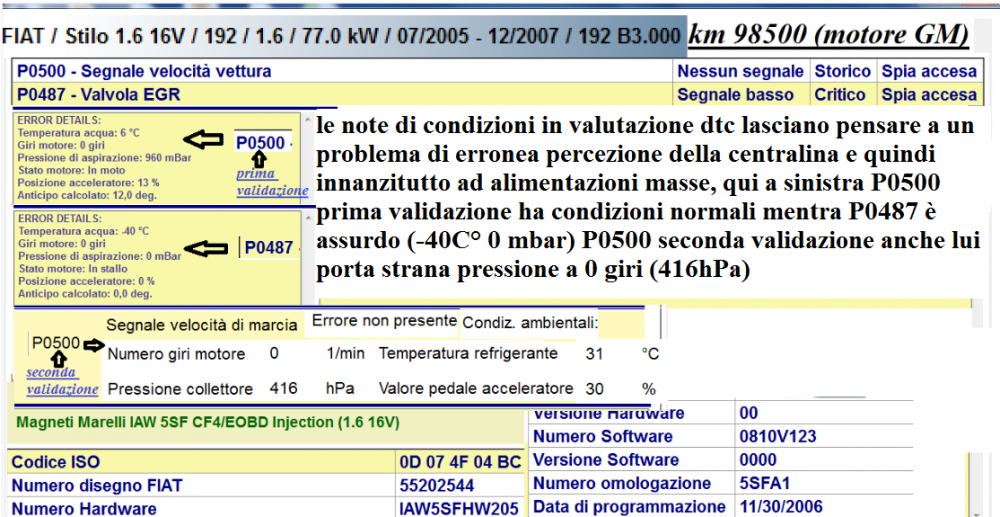
Task: Click the software number 0810V123
Action: 778,437
